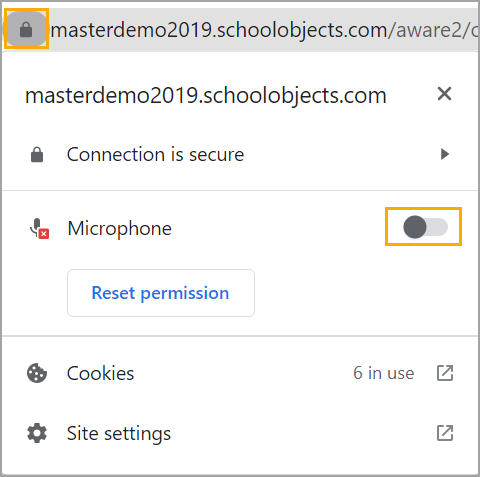Click the padlock icon beside Connection is secure

37,155
